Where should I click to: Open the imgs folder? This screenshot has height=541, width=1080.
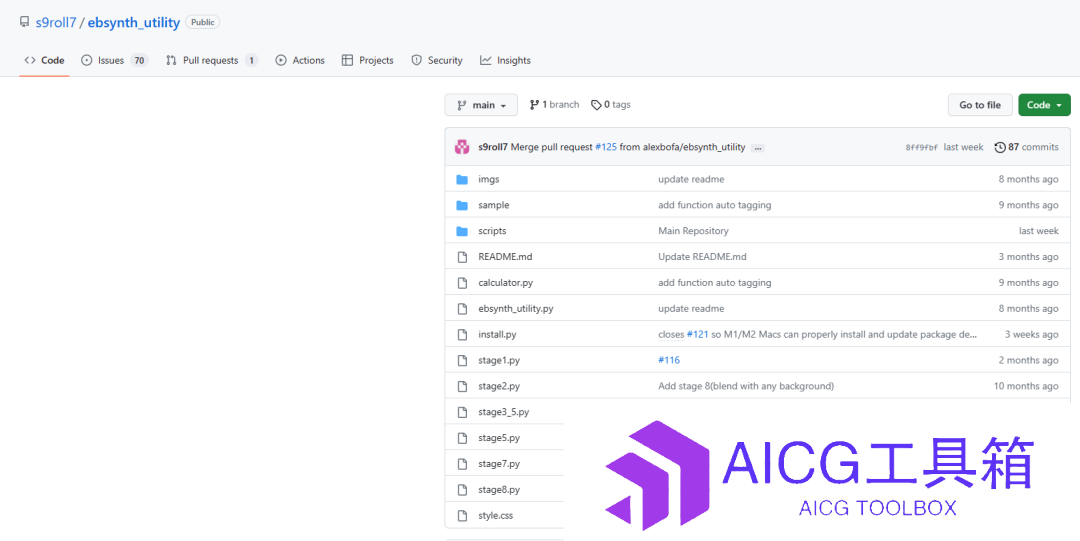pyautogui.click(x=489, y=179)
